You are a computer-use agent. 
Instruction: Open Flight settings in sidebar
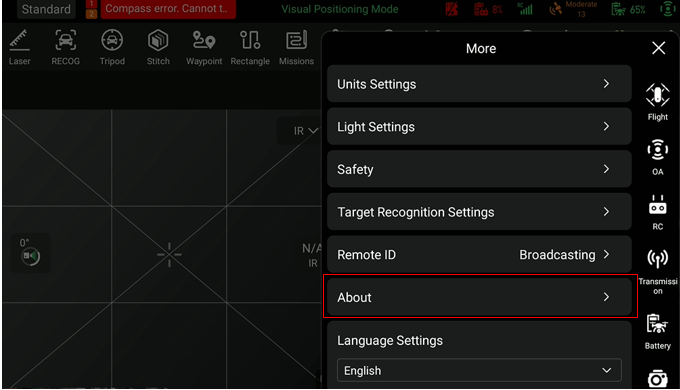point(657,102)
